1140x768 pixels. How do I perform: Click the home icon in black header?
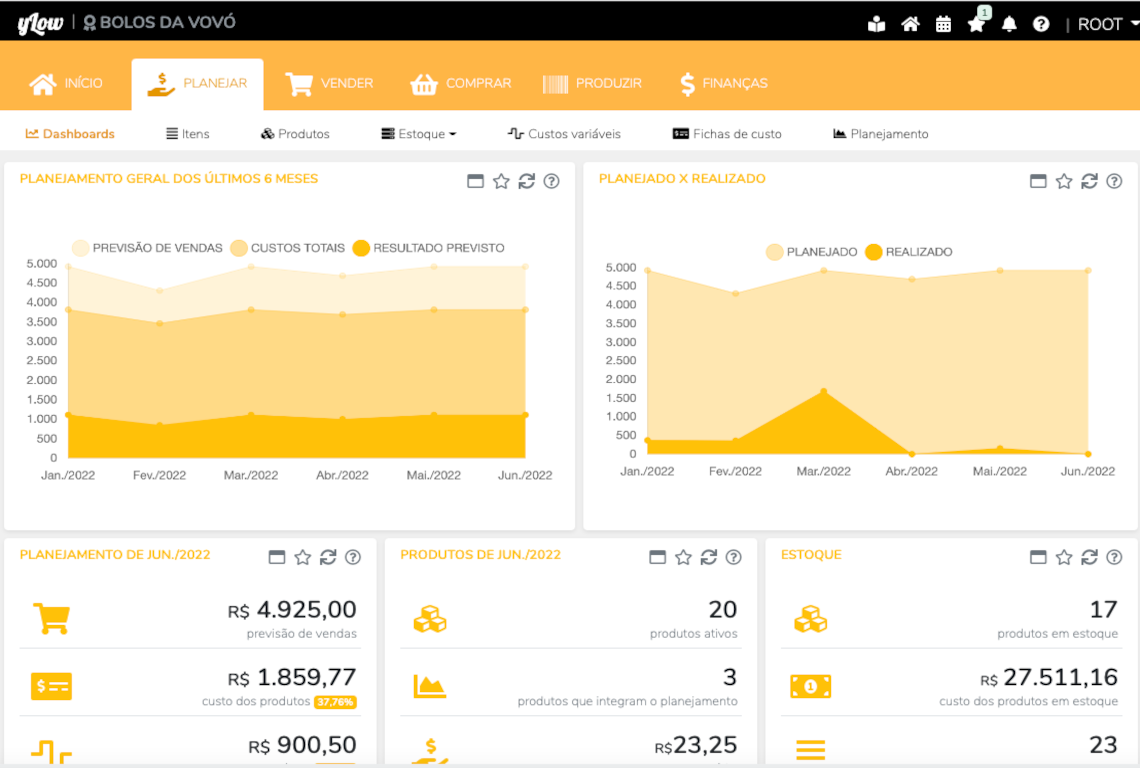pyautogui.click(x=910, y=24)
